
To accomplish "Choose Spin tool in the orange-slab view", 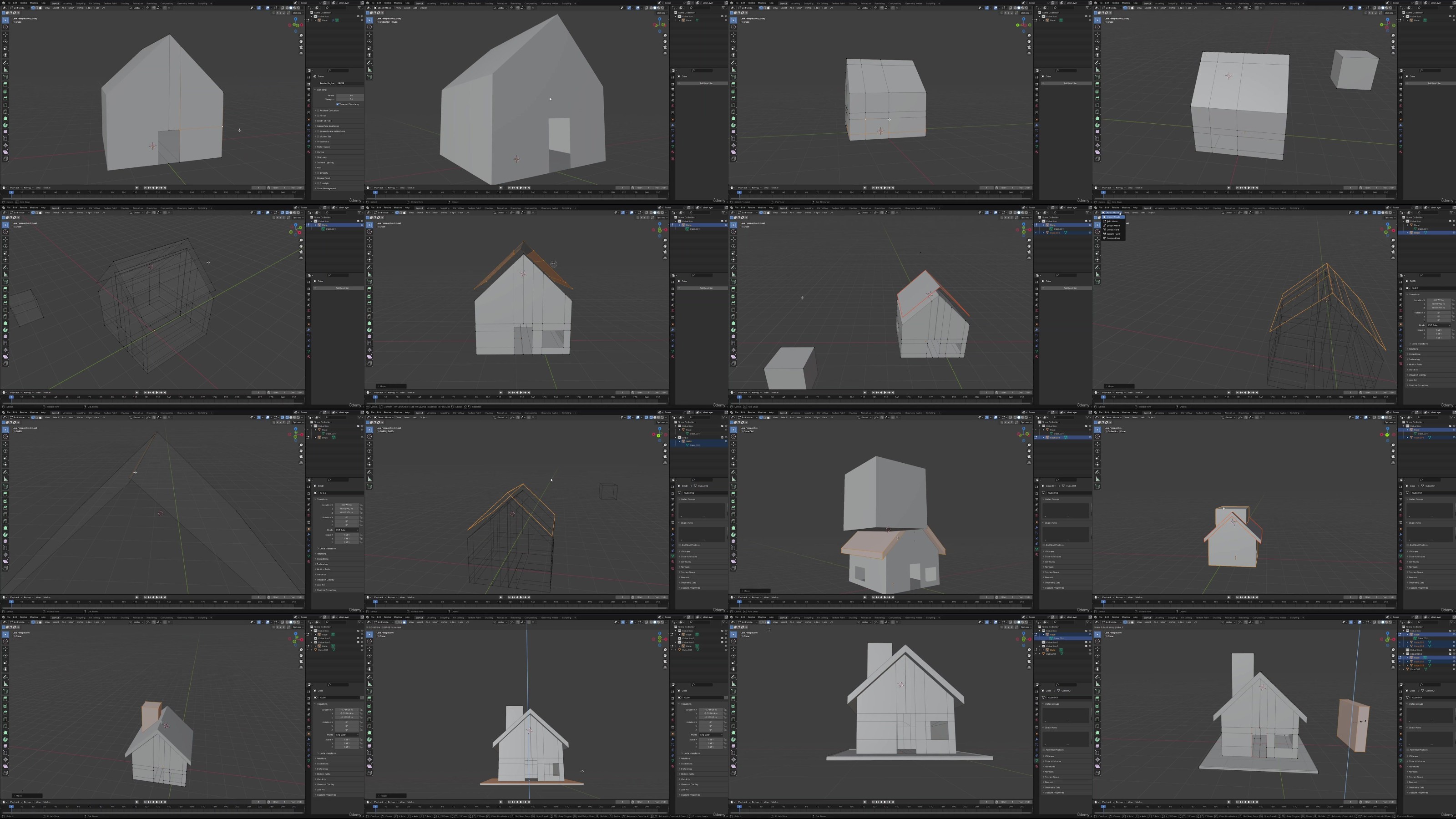I will [x=1097, y=739].
